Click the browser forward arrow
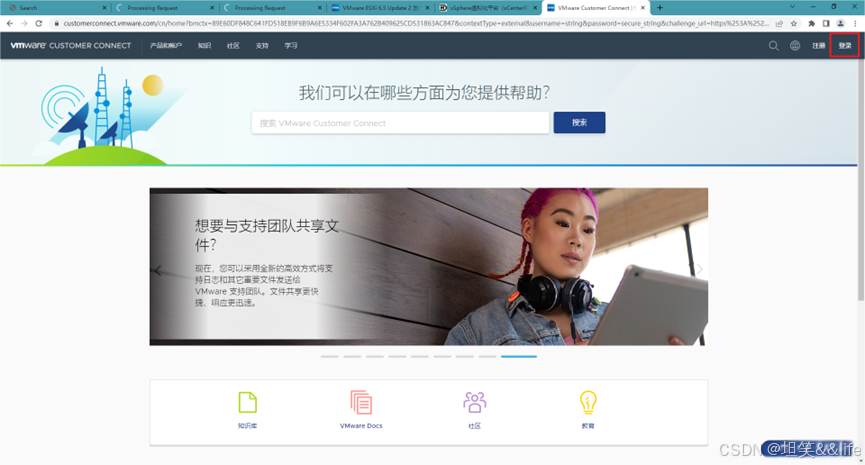This screenshot has width=865, height=465. (24, 23)
